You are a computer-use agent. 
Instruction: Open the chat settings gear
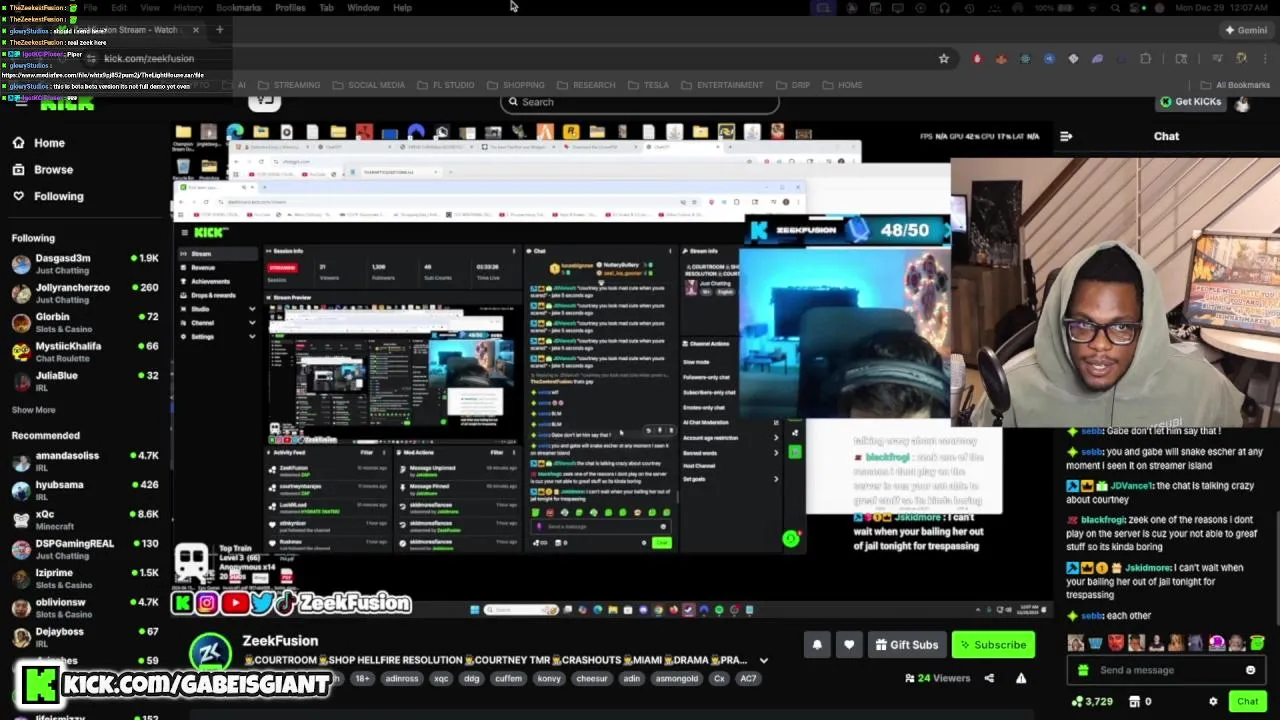pyautogui.click(x=1213, y=702)
